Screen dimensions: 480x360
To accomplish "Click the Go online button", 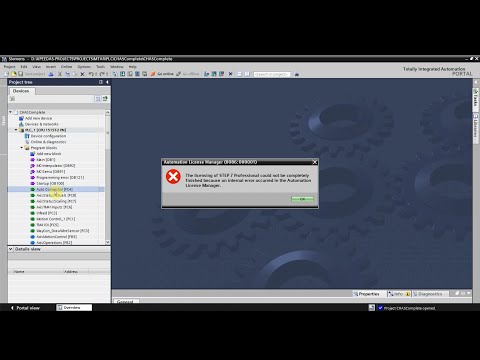I will pyautogui.click(x=162, y=74).
